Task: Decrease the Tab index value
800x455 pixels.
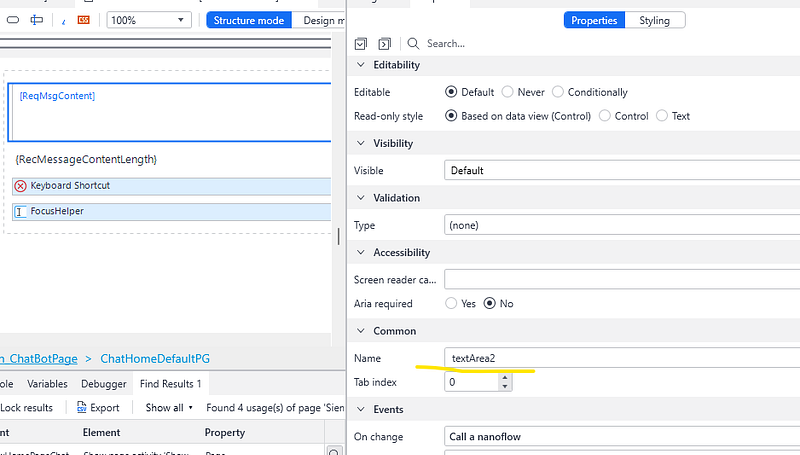Action: click(x=505, y=386)
